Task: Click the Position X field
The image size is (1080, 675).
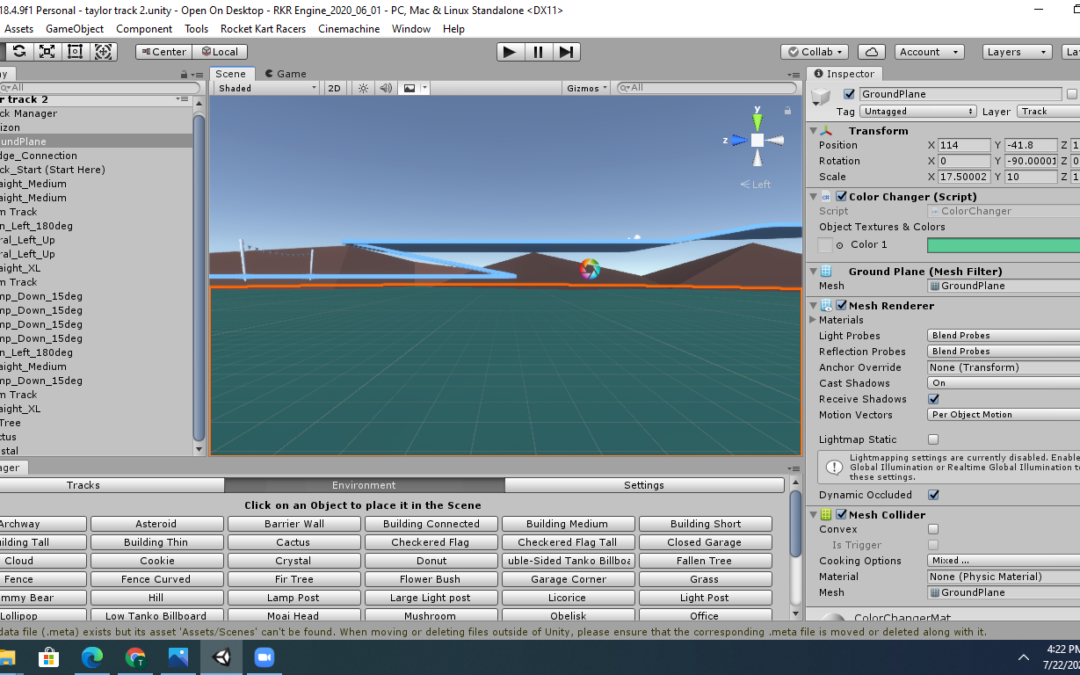Action: (x=964, y=145)
